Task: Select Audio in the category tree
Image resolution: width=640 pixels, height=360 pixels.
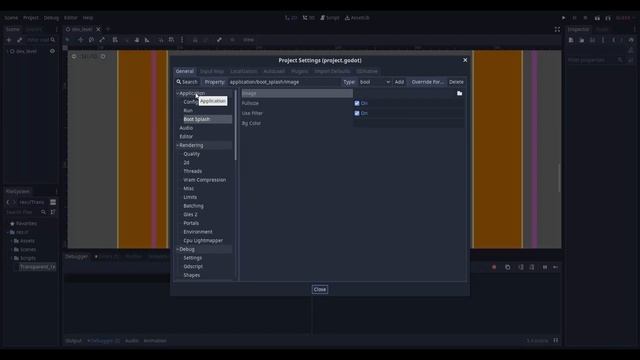Action: tap(187, 128)
